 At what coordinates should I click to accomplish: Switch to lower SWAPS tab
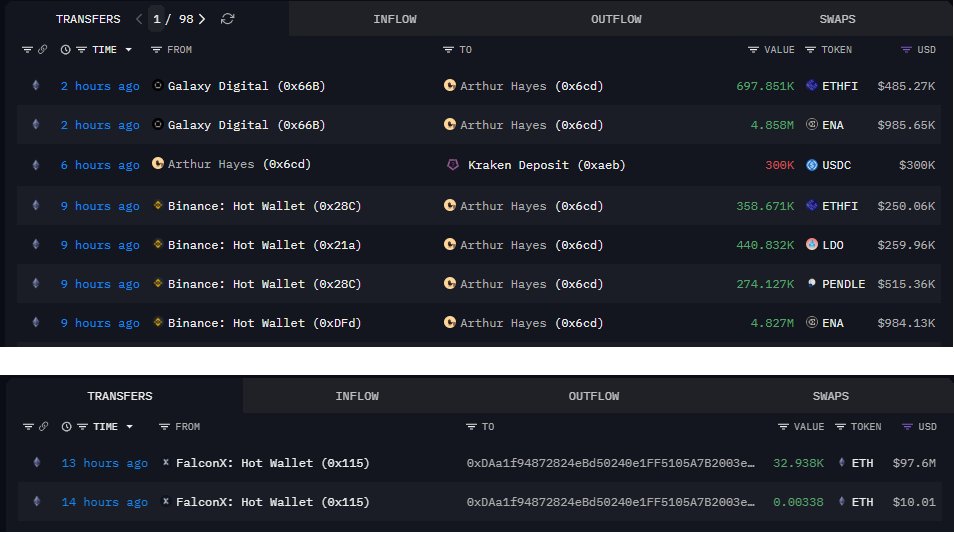pos(830,396)
